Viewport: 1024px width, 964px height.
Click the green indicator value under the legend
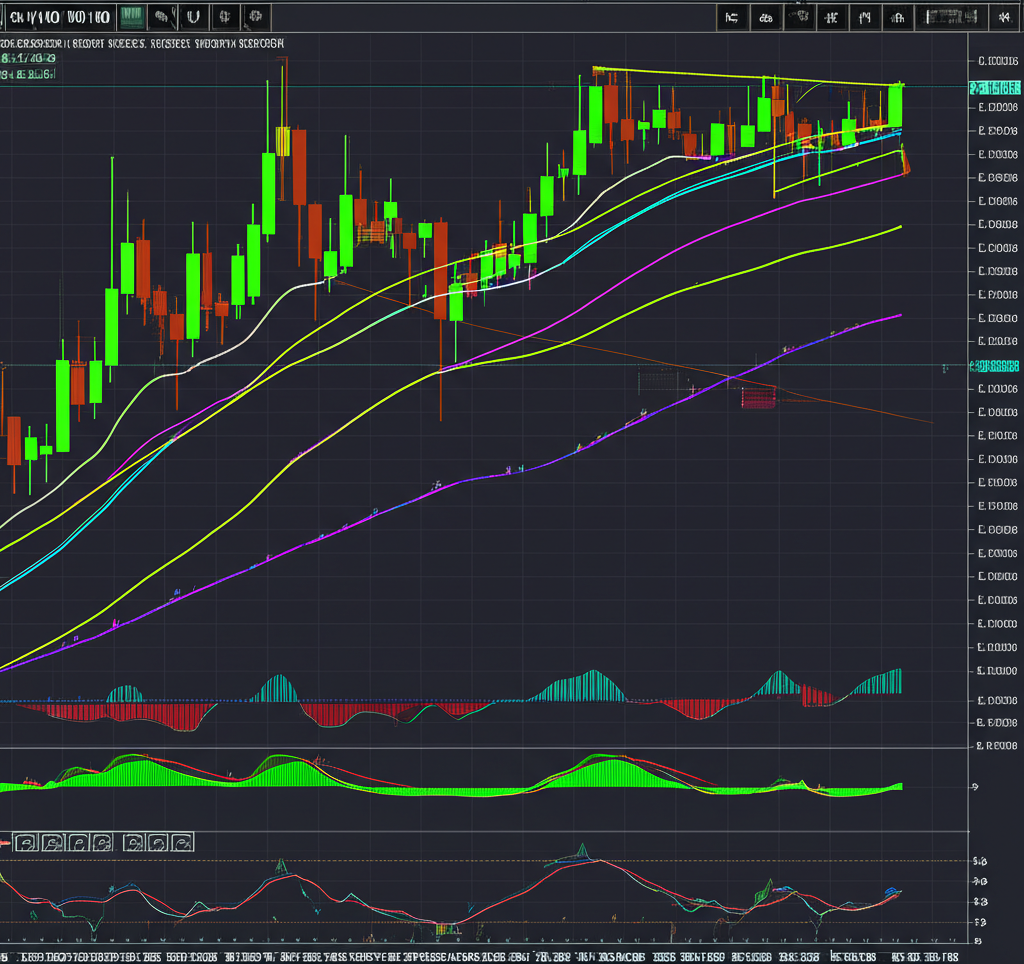(28, 59)
